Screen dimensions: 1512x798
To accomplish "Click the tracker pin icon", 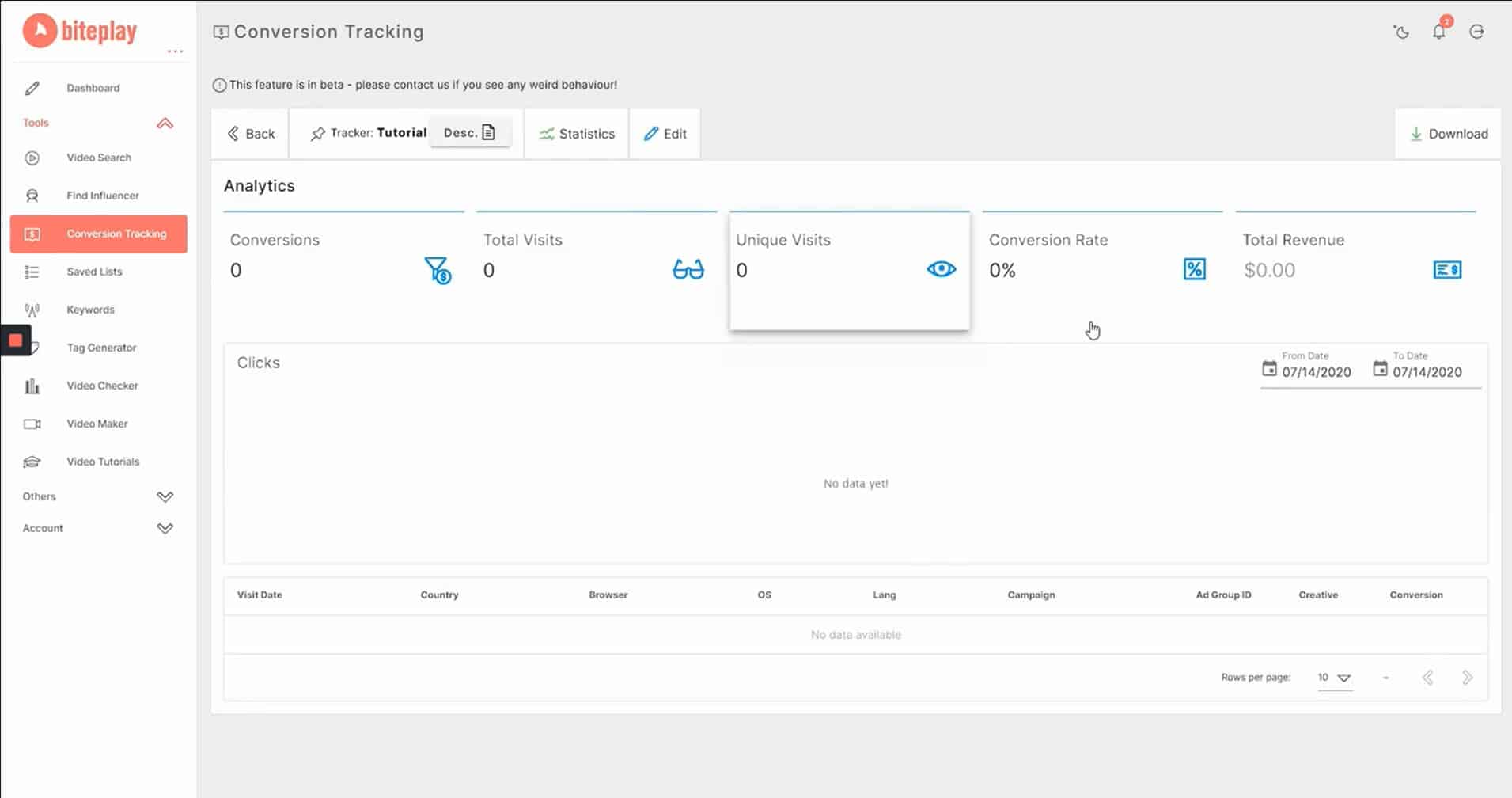I will point(317,134).
